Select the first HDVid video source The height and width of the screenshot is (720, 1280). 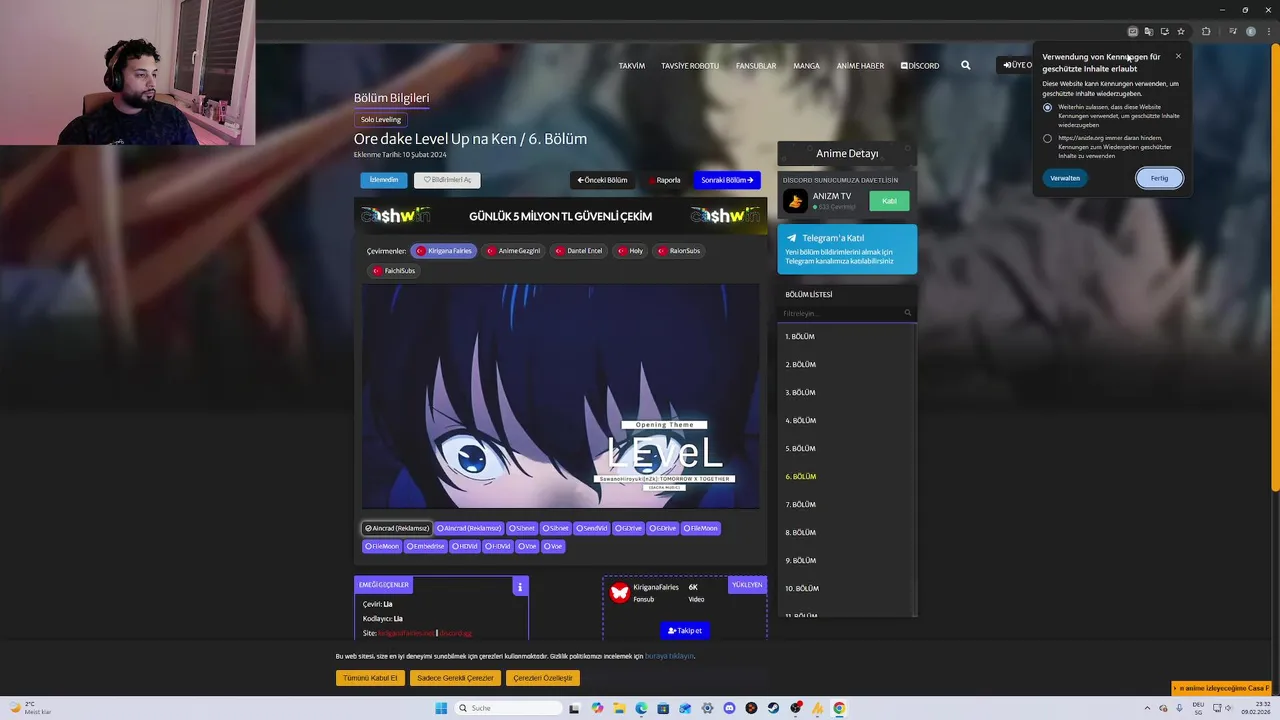(x=465, y=546)
